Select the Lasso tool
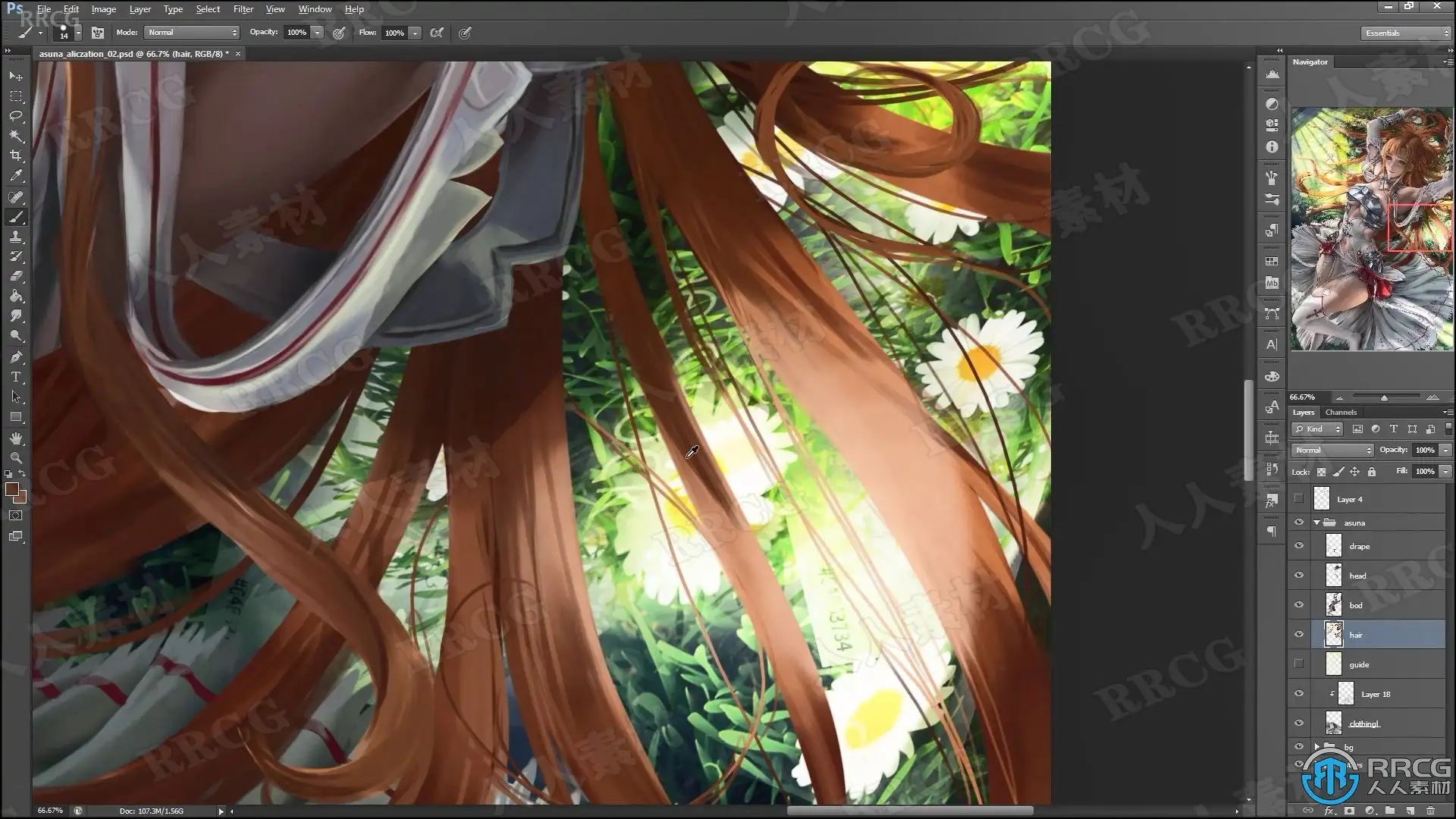1456x819 pixels. (x=16, y=116)
